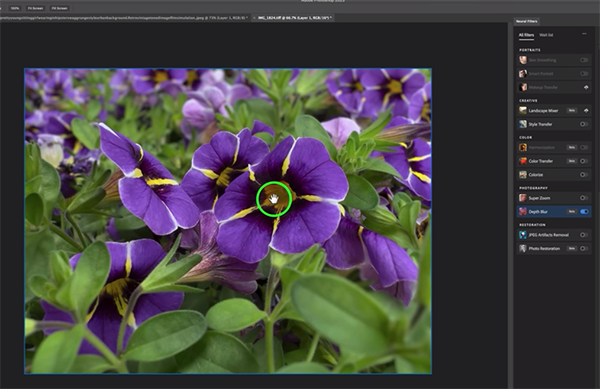Click the Landscape Mixer Beta badge
The image size is (600, 389).
point(572,111)
